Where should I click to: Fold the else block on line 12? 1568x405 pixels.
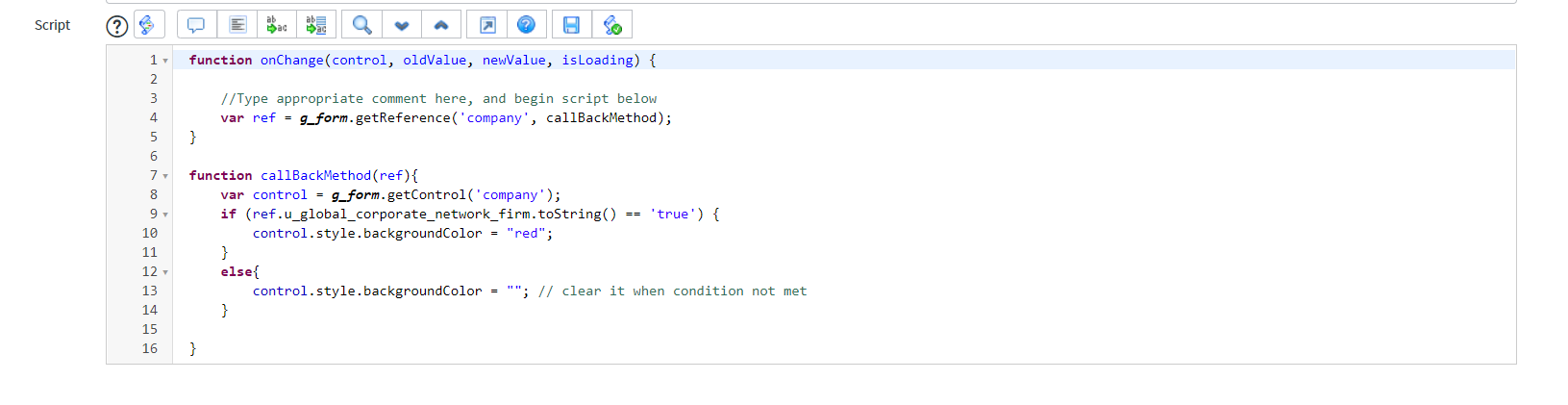(x=165, y=272)
